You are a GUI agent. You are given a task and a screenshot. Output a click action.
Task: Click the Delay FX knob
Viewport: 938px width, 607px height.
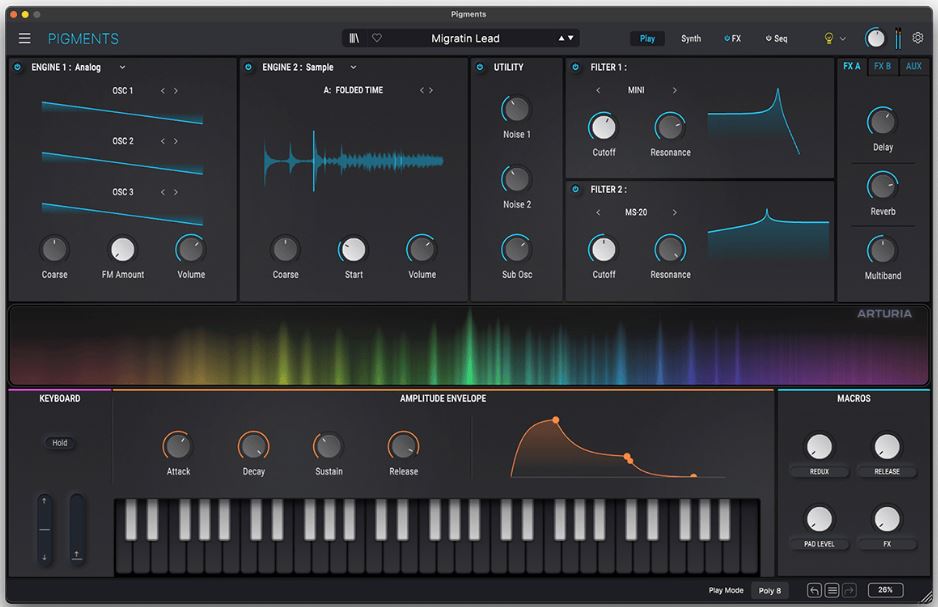coord(882,122)
